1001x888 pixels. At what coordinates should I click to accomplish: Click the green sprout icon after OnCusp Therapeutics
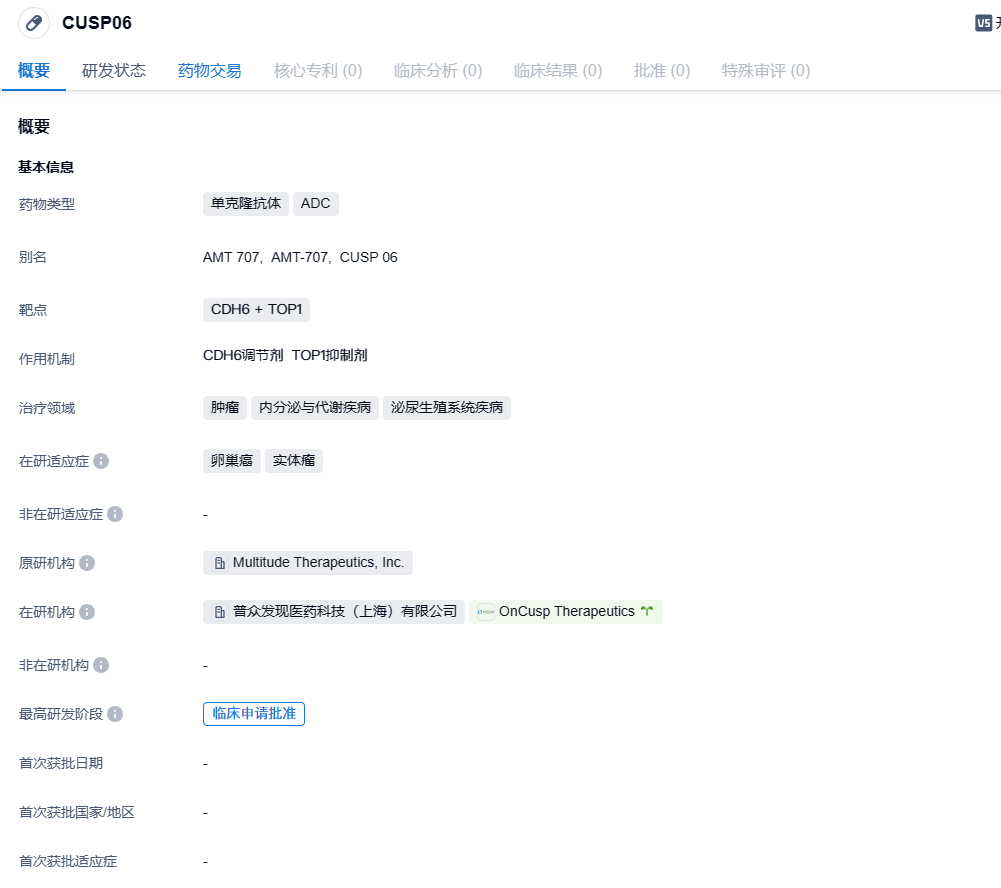coord(647,611)
